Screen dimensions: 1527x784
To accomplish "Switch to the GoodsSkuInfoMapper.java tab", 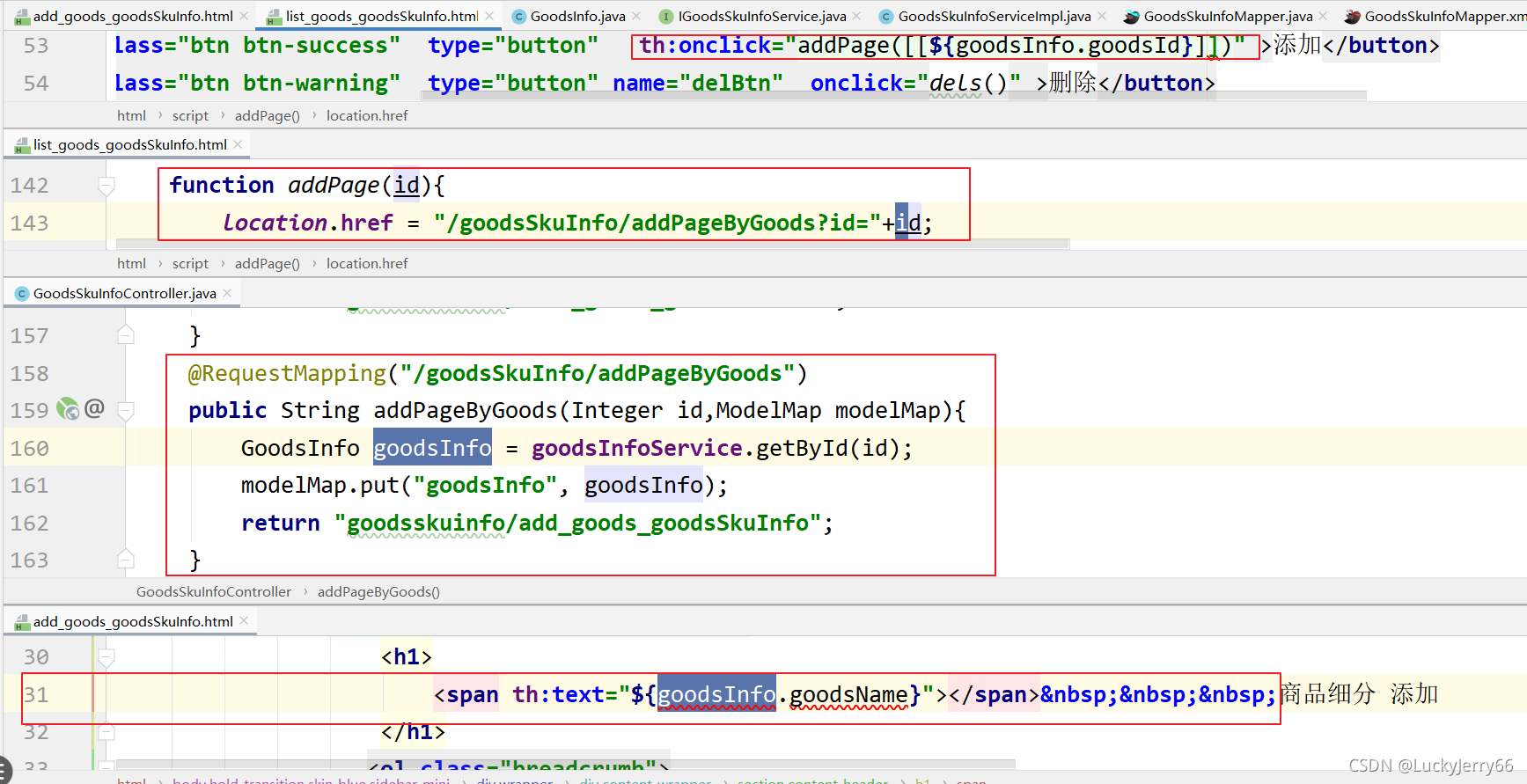I will point(1228,16).
